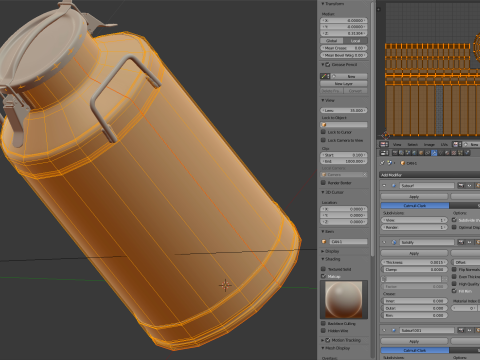Viewport: 480px width, 360px height.
Task: Click the Solidify modifier type icon
Action: [x=394, y=242]
